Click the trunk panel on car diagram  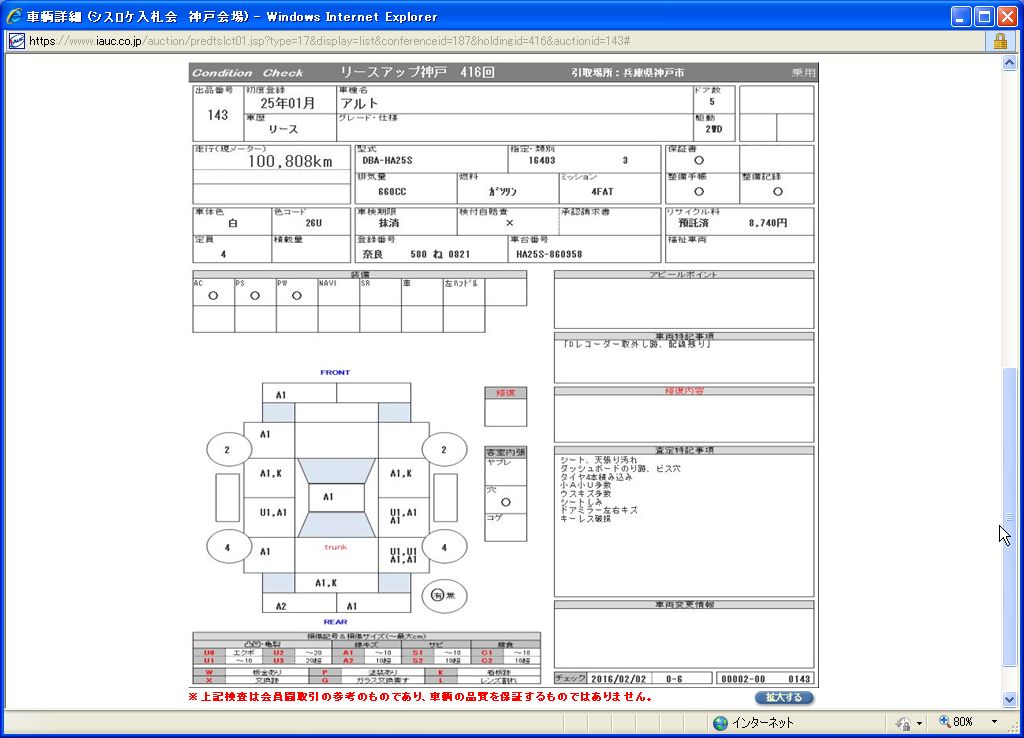336,547
